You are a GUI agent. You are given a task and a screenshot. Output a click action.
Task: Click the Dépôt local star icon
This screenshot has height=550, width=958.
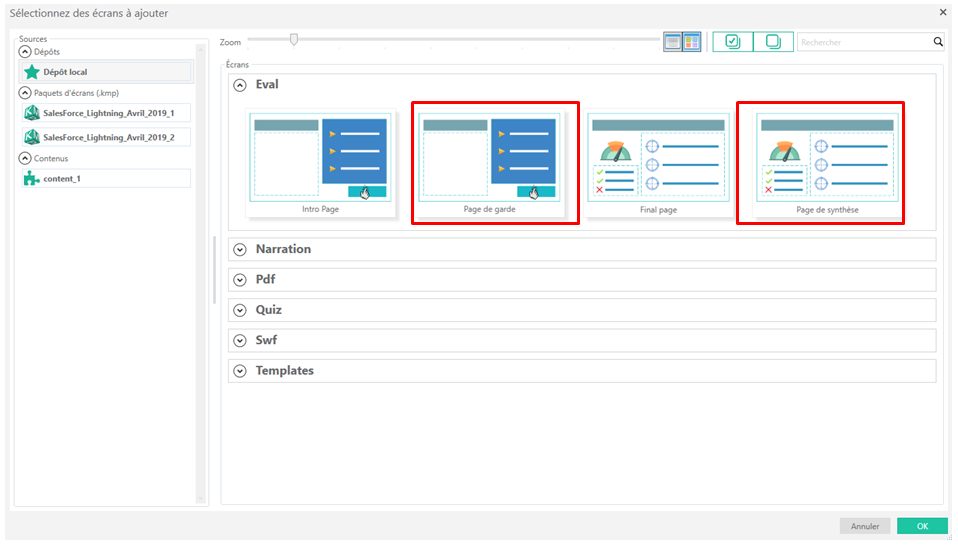coord(32,72)
